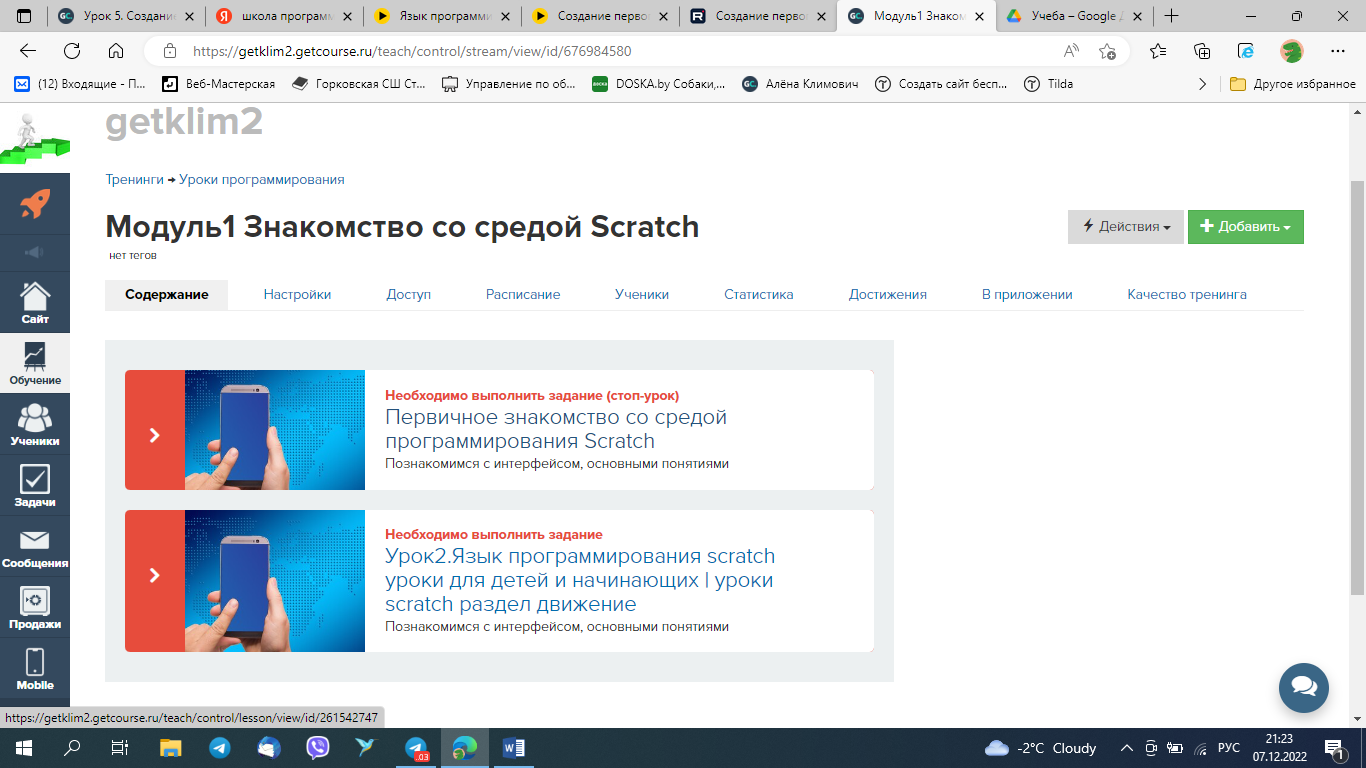Open lesson Первичное знакомство со средой программирования
This screenshot has width=1366, height=768.
click(x=555, y=429)
